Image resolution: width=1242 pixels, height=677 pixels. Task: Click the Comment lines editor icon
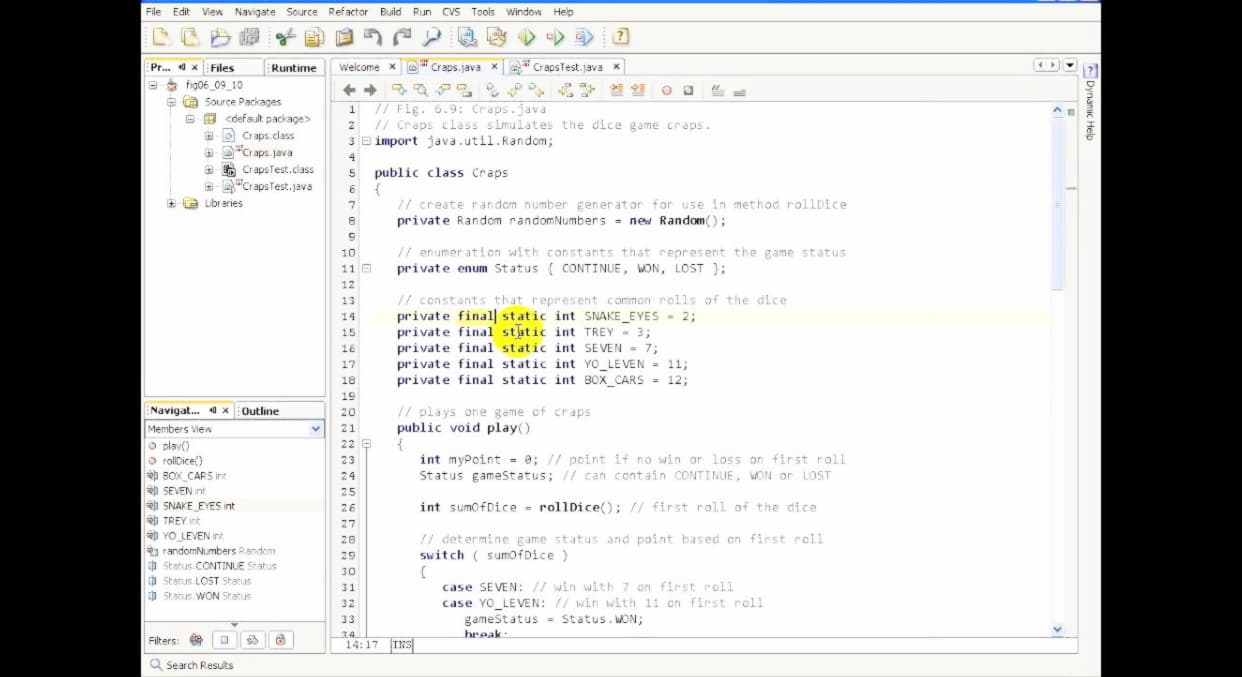(x=718, y=90)
